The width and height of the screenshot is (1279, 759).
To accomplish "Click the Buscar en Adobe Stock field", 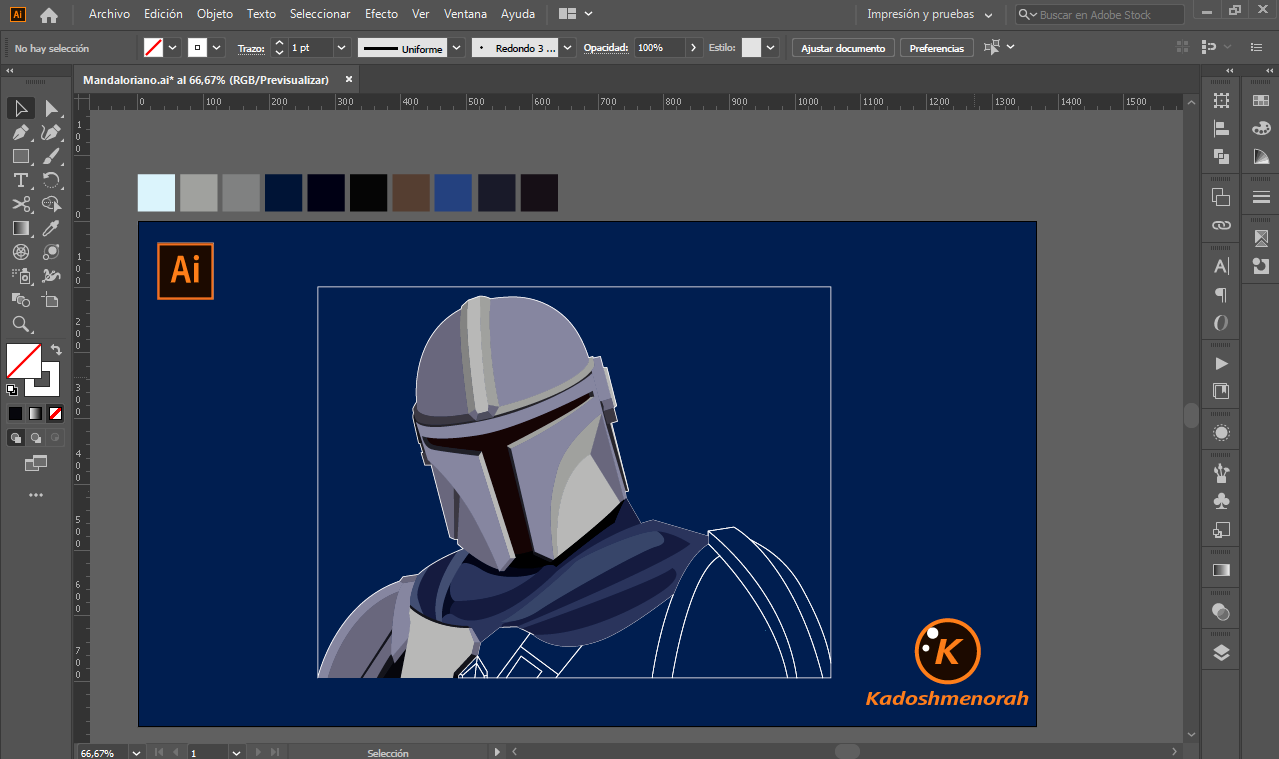I will [x=1100, y=15].
